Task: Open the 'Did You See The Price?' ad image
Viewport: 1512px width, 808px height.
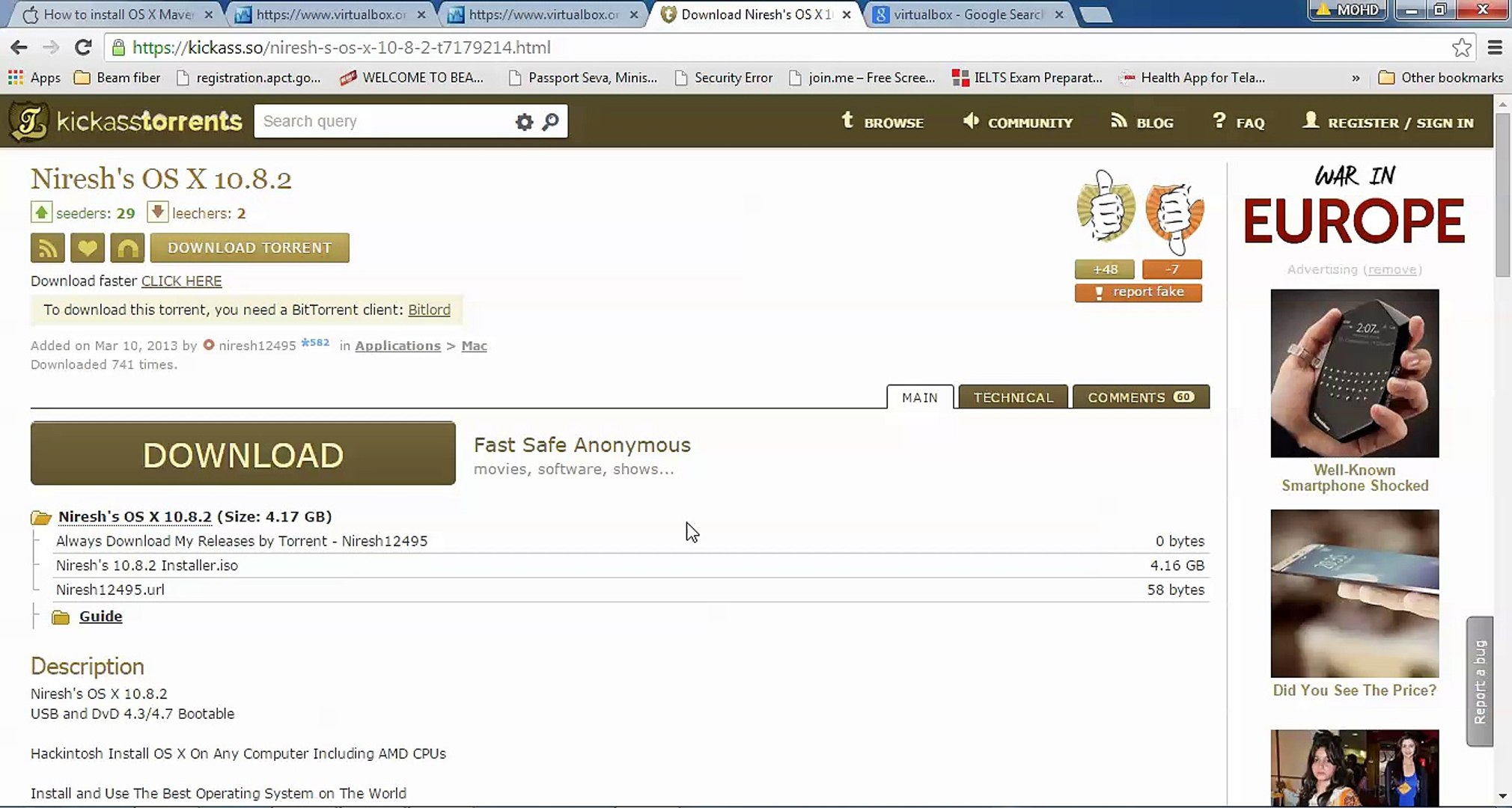Action: click(1354, 593)
